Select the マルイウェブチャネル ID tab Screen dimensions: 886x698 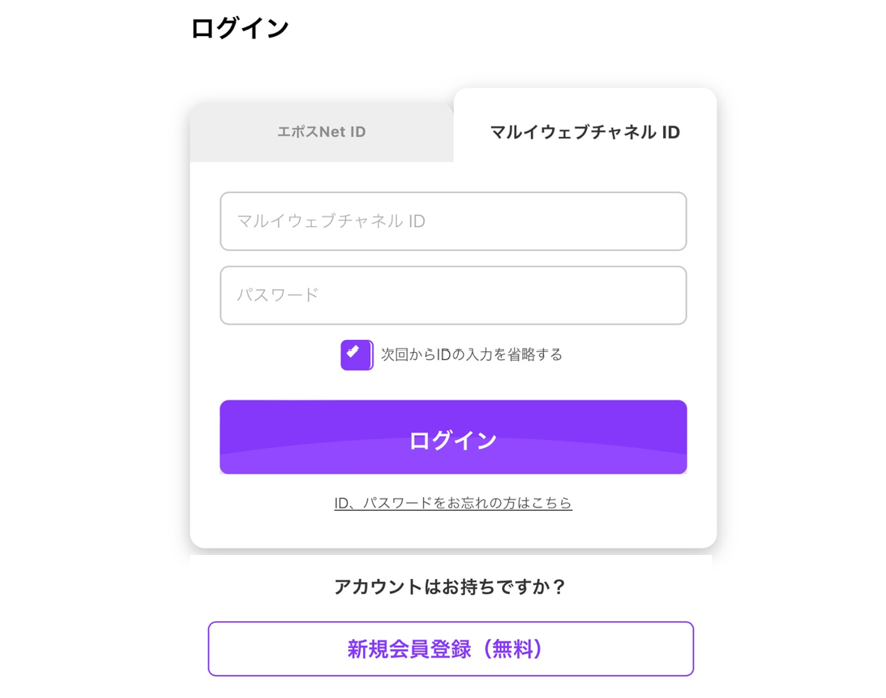click(x=585, y=132)
